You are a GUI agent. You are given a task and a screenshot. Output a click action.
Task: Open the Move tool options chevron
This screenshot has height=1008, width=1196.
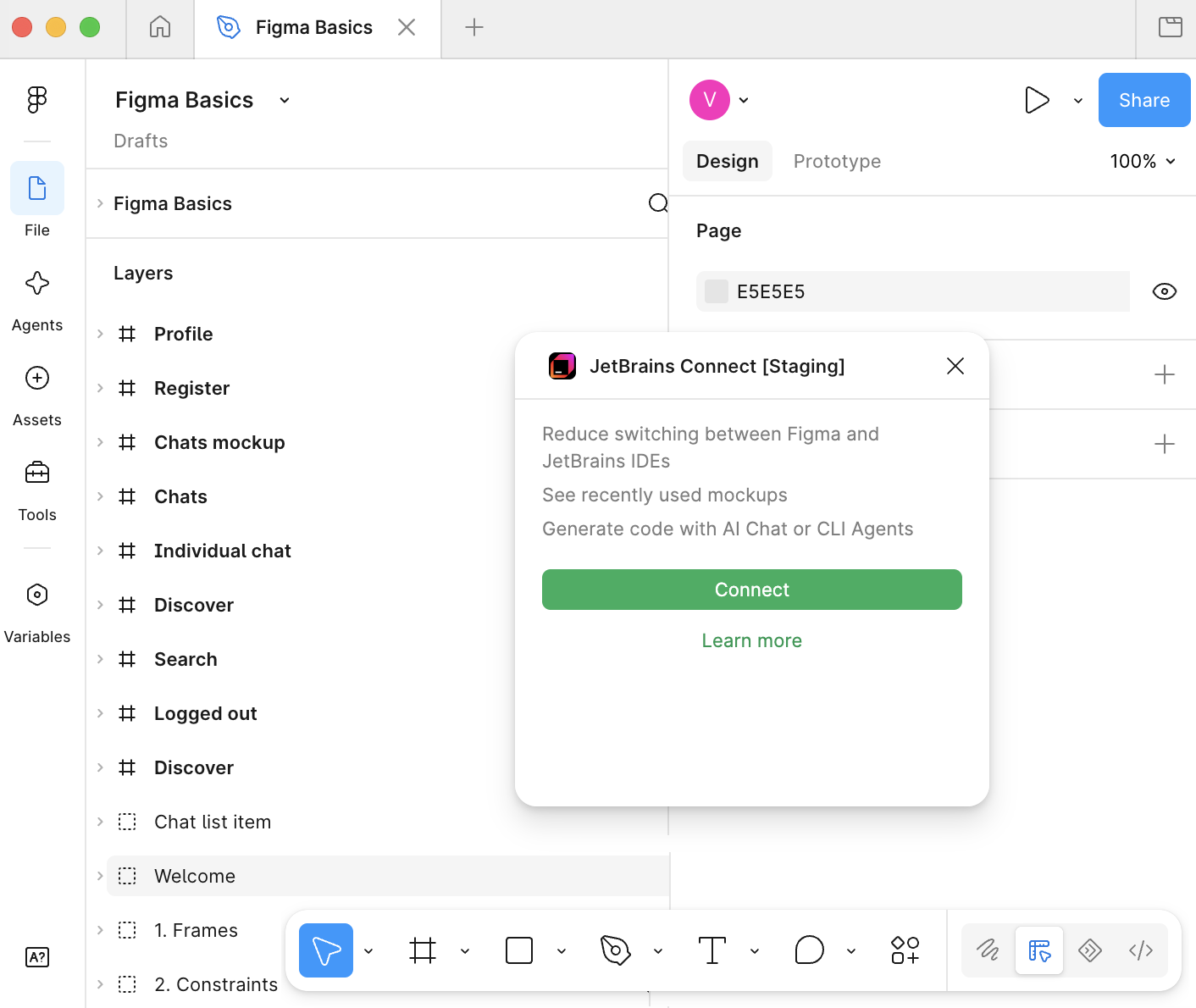[368, 950]
